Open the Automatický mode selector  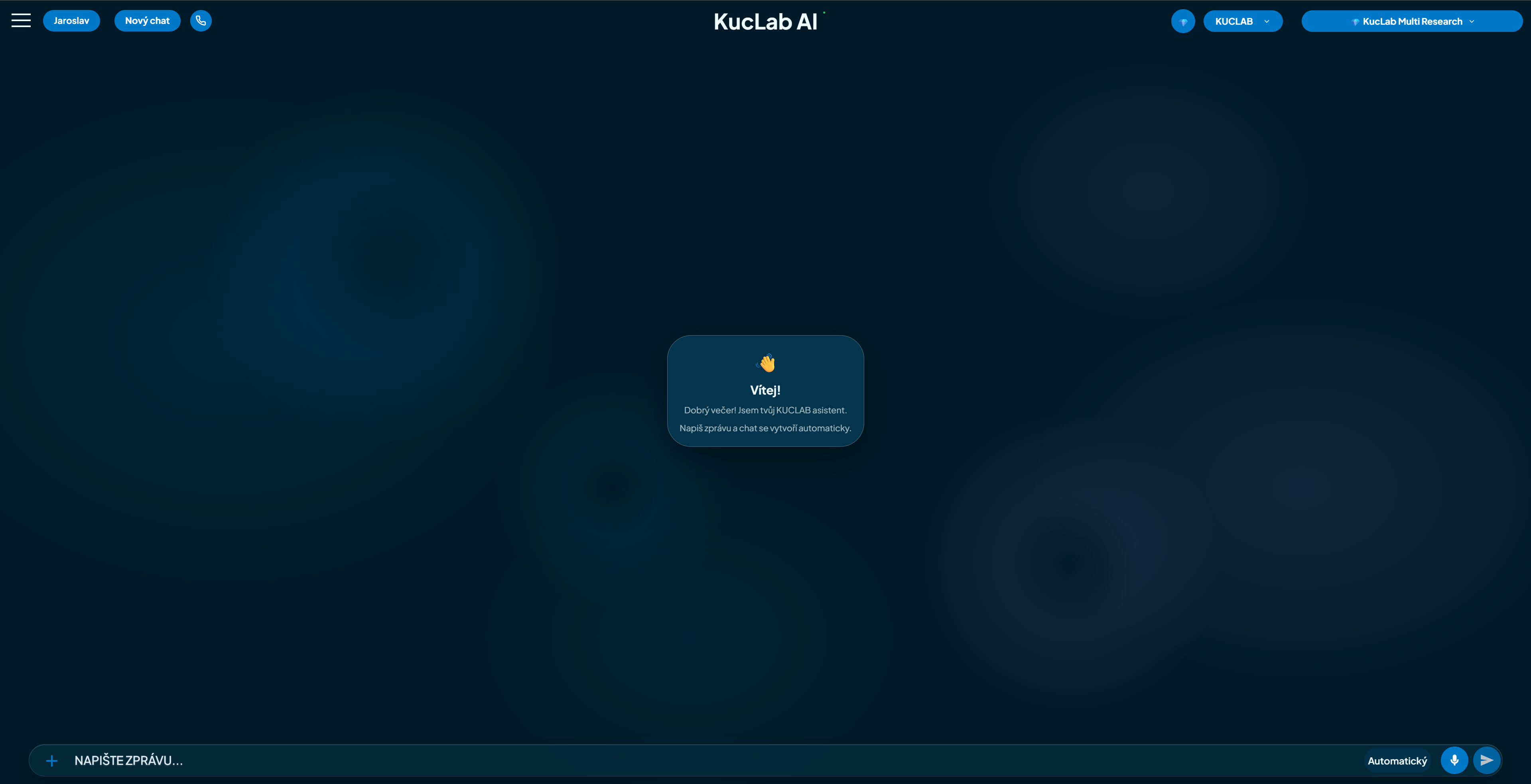(x=1397, y=761)
